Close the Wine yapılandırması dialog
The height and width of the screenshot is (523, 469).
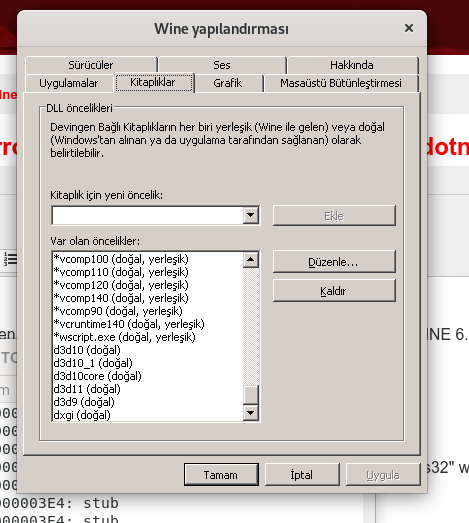pyautogui.click(x=409, y=28)
